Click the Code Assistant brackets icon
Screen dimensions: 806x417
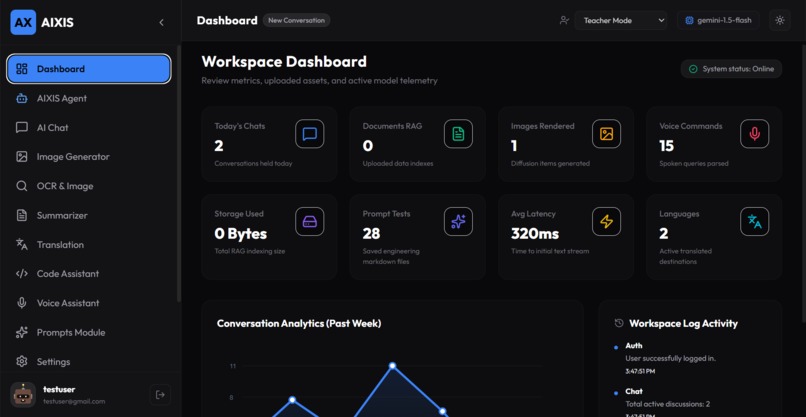pos(22,274)
